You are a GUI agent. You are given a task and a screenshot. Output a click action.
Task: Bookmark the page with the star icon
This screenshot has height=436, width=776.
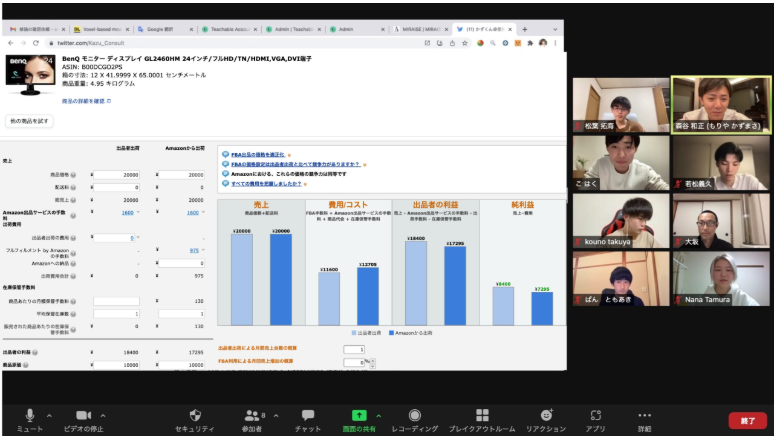(465, 43)
